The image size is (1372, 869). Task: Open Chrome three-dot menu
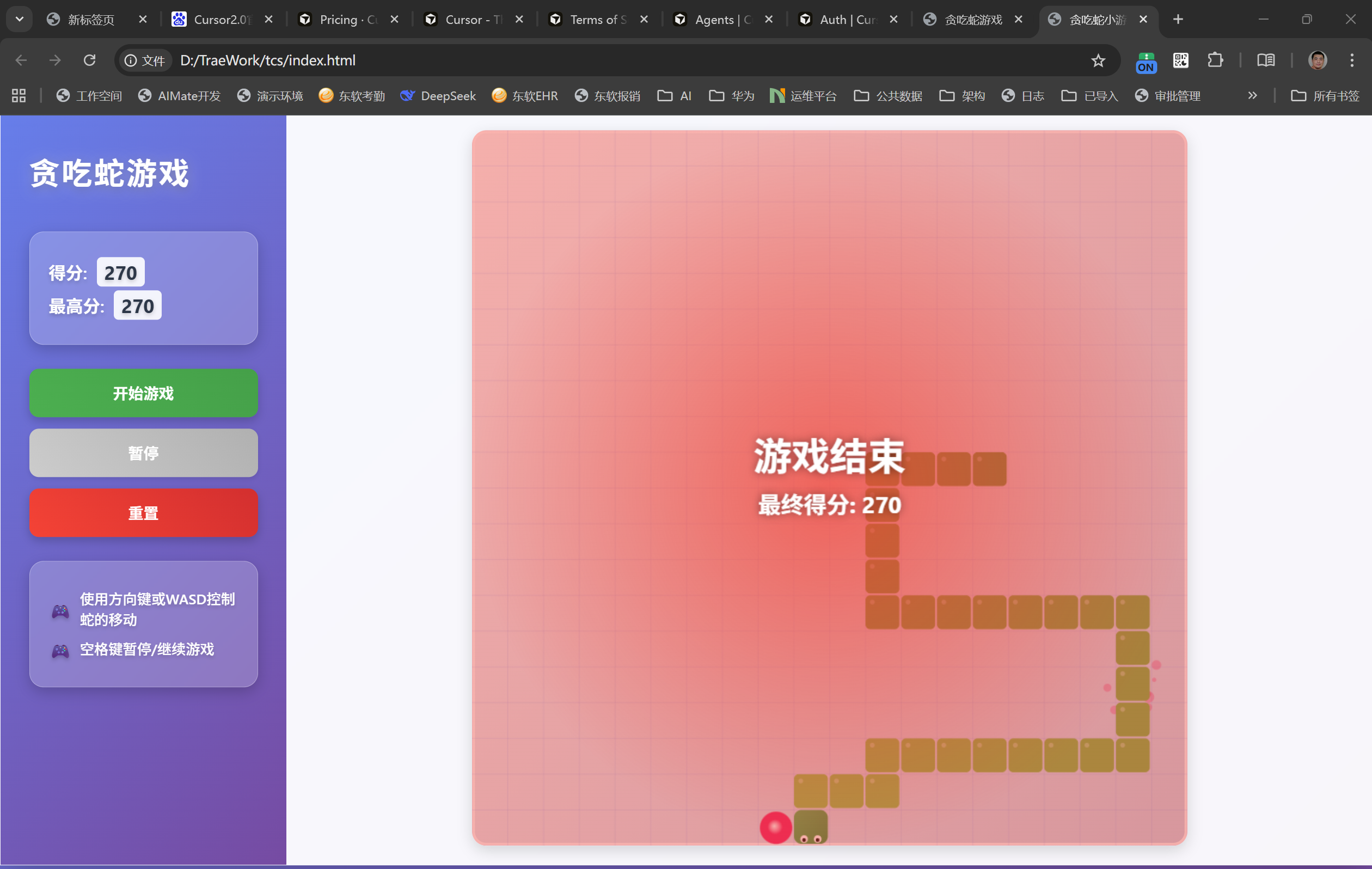1351,60
